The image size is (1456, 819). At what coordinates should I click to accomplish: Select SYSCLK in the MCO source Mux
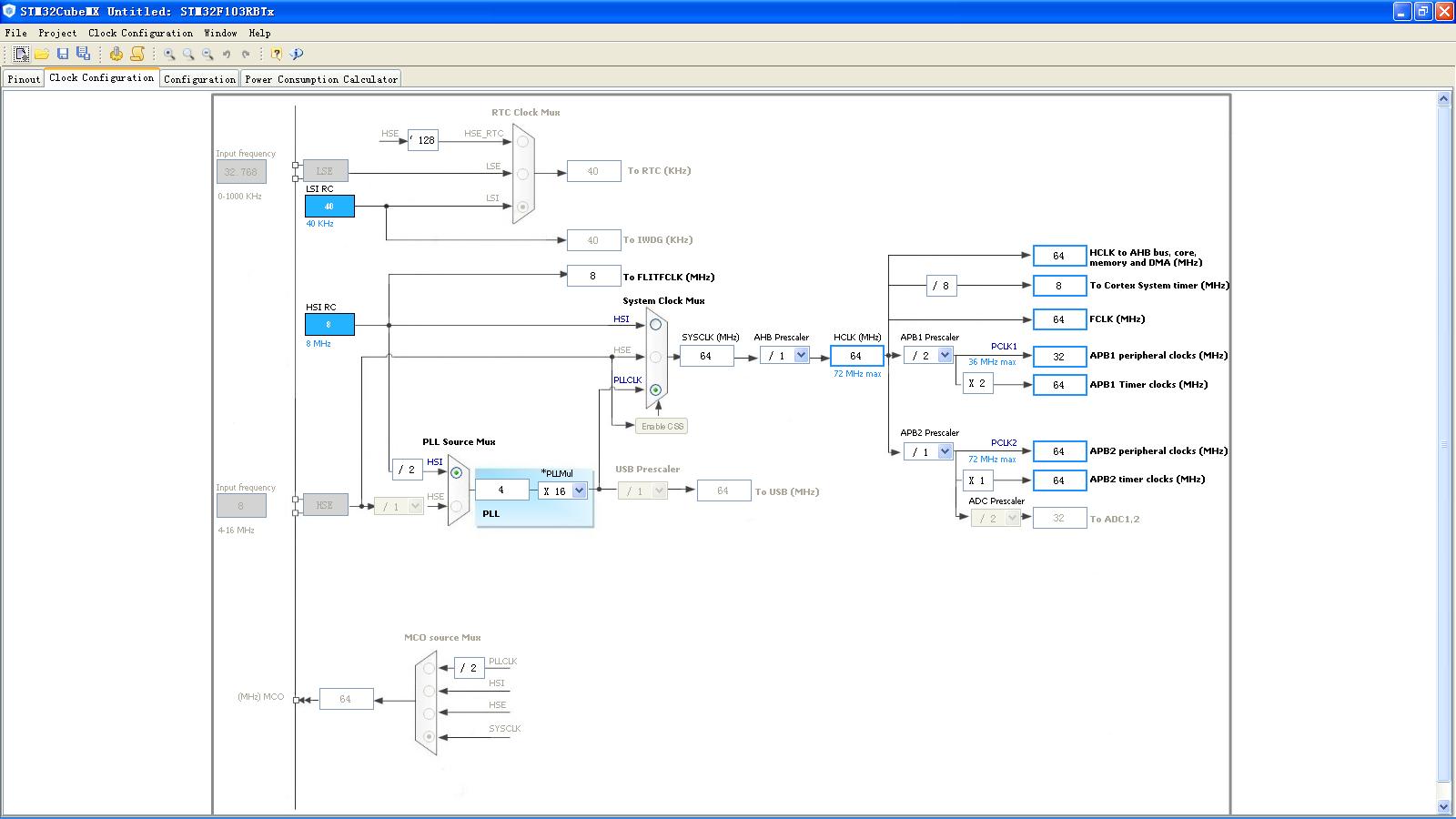point(430,736)
